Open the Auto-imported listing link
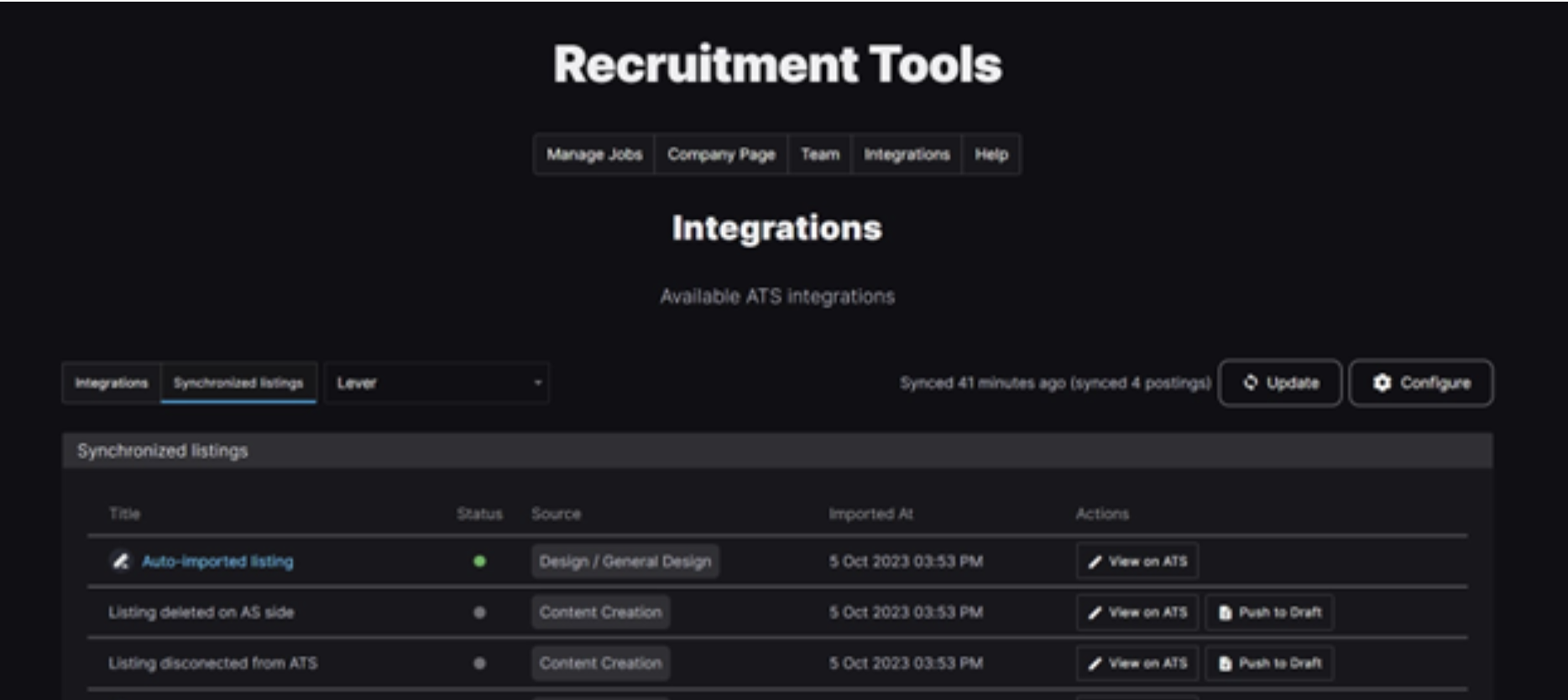1568x700 pixels. coord(217,562)
